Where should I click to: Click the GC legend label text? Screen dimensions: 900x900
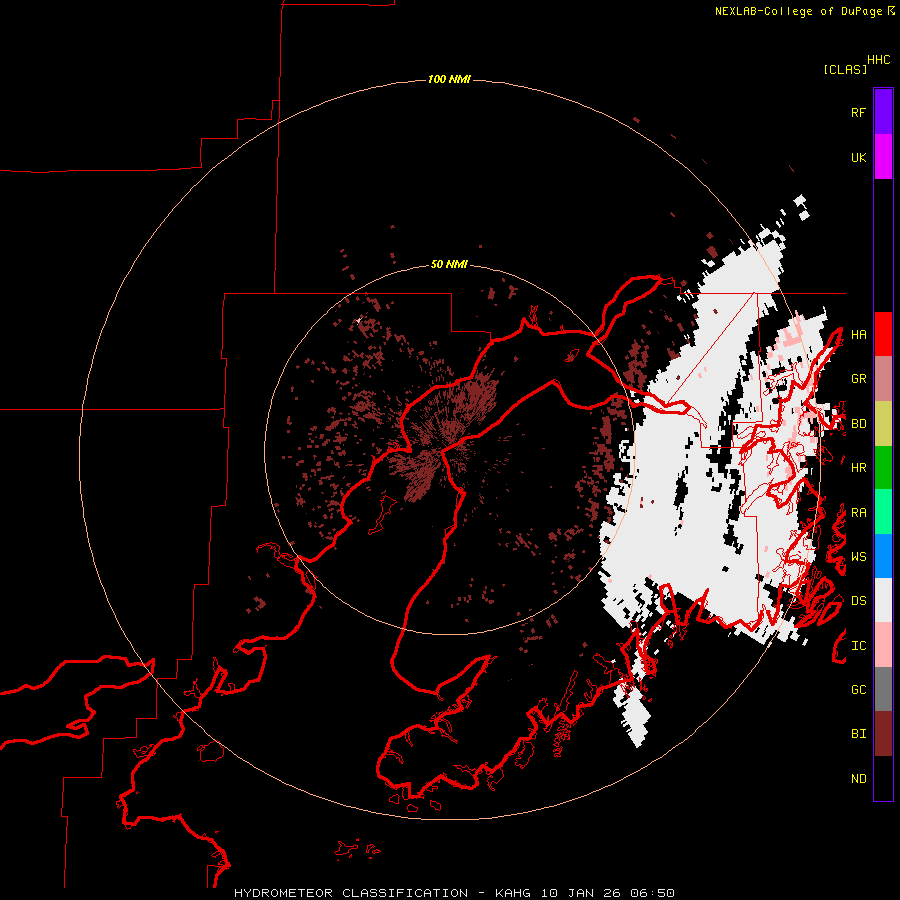pyautogui.click(x=858, y=690)
